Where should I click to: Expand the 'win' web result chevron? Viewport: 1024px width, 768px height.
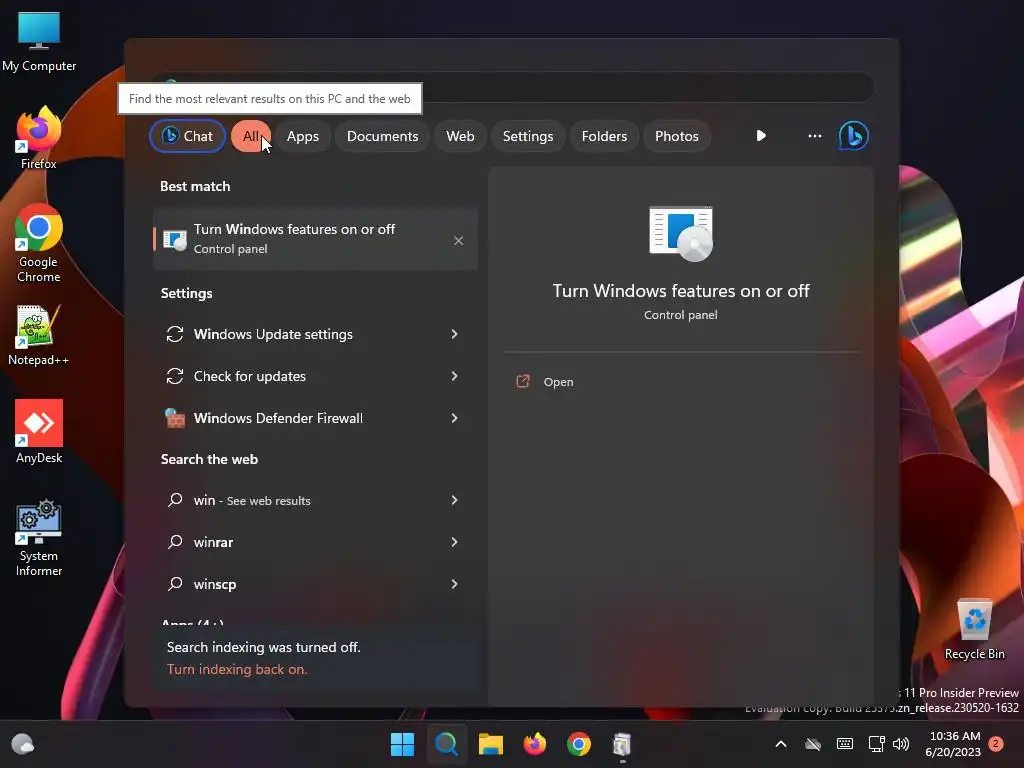click(x=454, y=500)
